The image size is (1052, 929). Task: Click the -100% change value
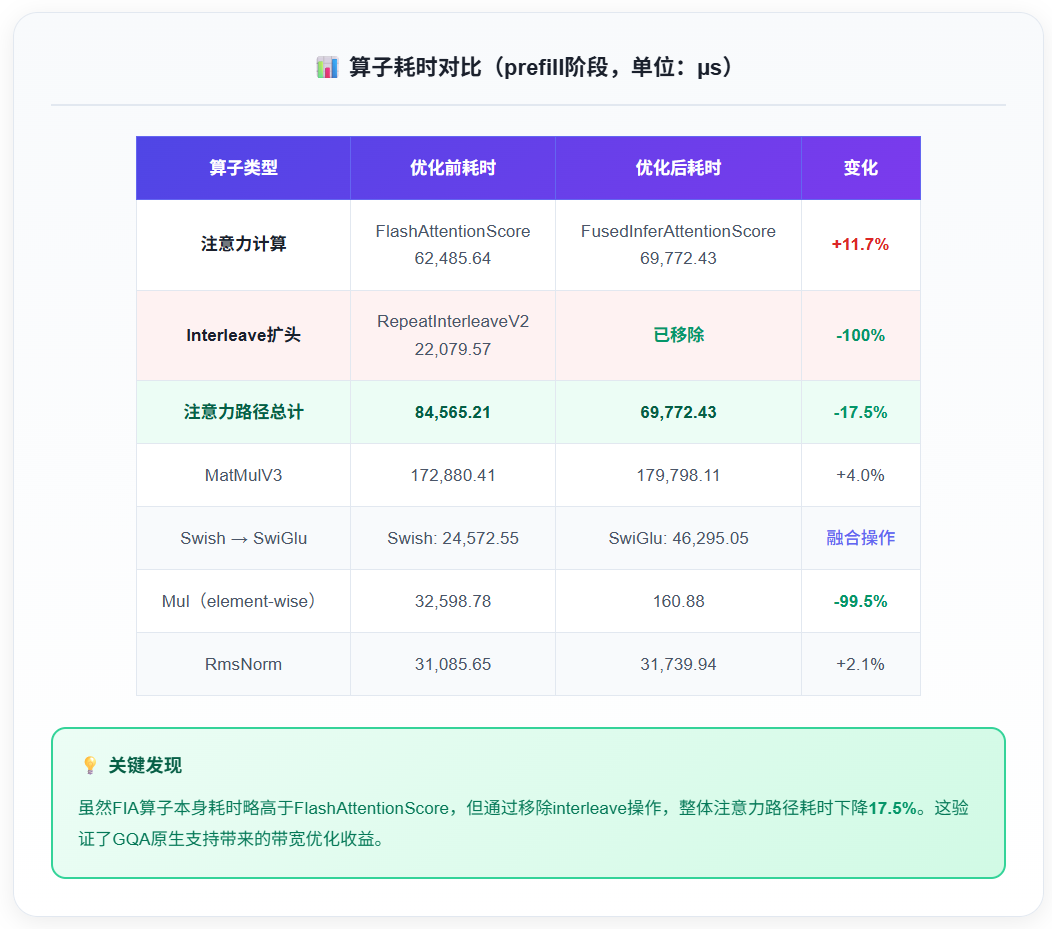pos(861,335)
